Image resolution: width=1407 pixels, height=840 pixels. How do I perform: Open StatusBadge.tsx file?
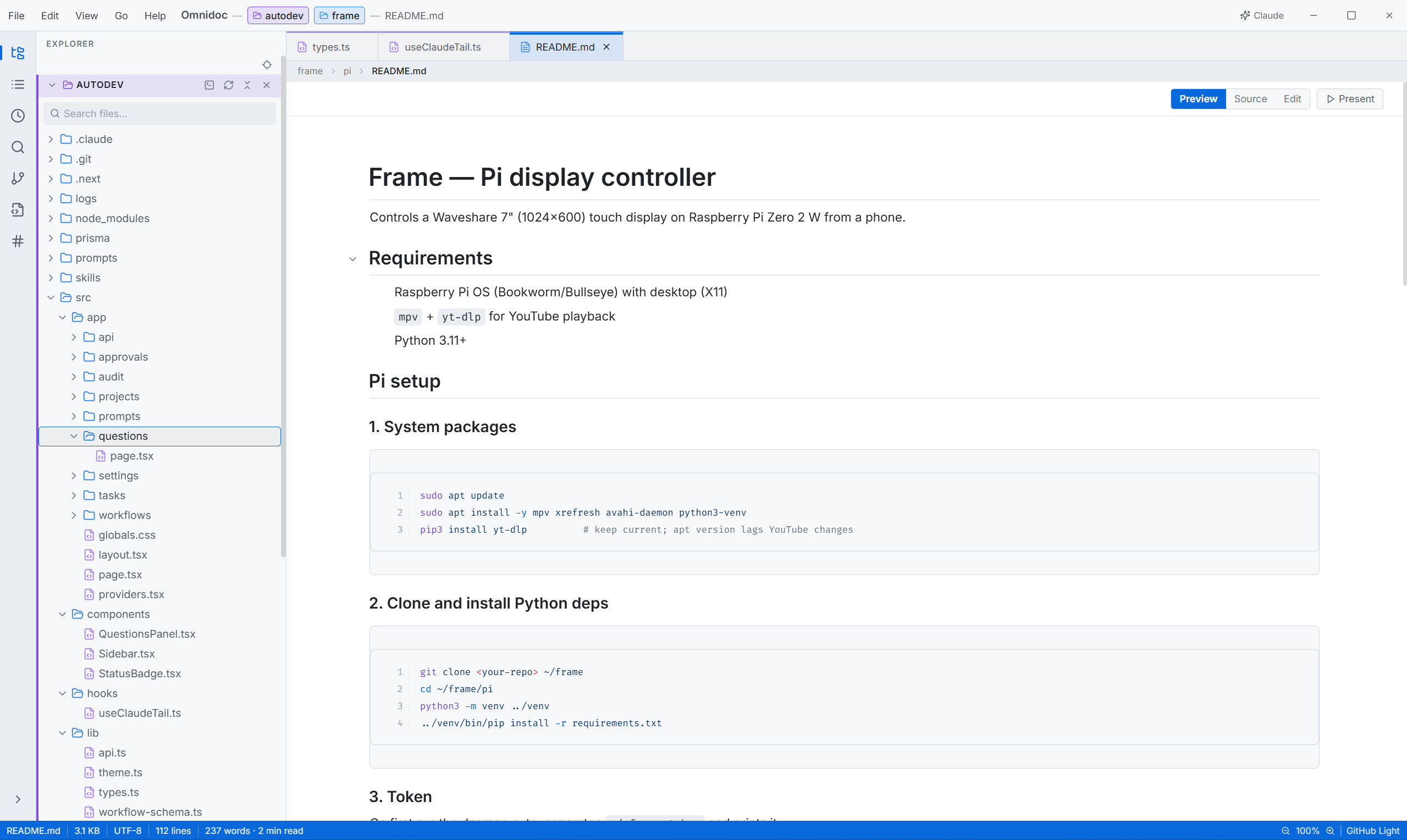159,673
